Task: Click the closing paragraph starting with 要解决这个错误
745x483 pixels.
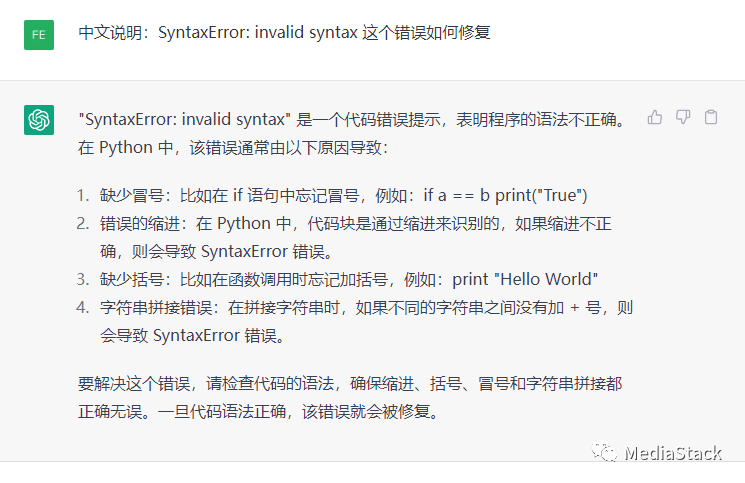Action: 355,395
